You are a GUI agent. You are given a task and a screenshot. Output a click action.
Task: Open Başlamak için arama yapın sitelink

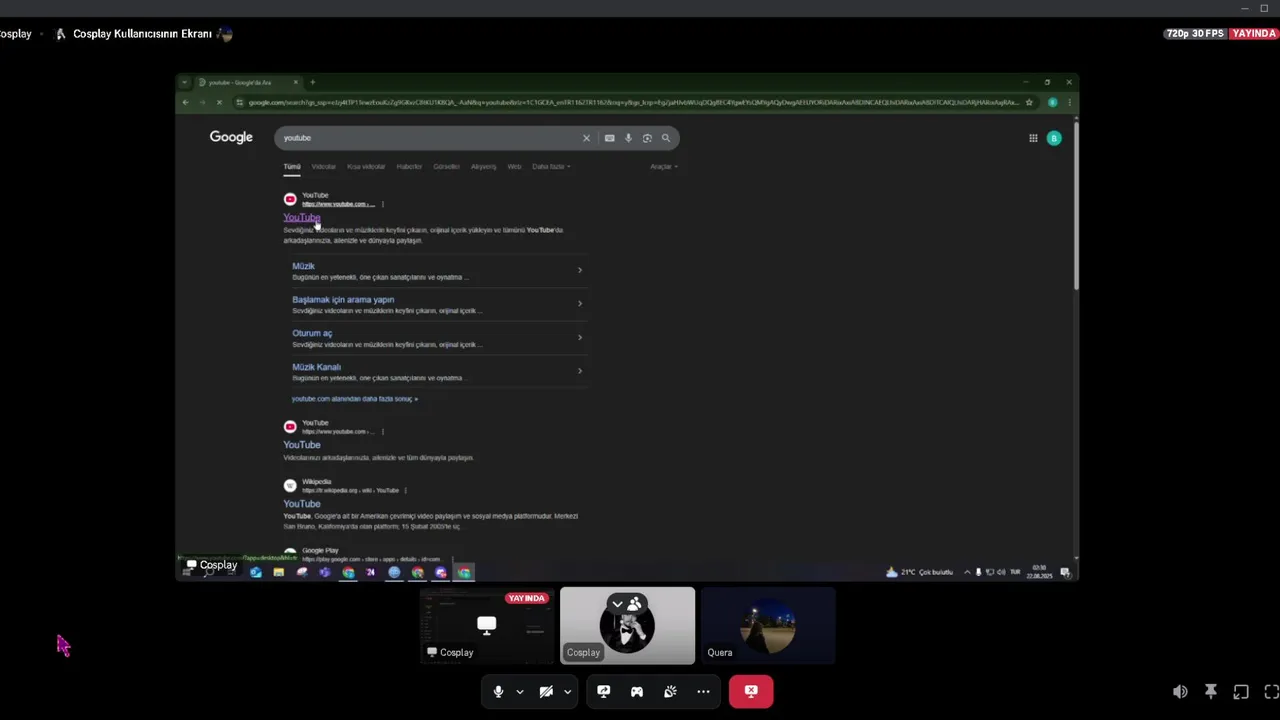pyautogui.click(x=343, y=299)
